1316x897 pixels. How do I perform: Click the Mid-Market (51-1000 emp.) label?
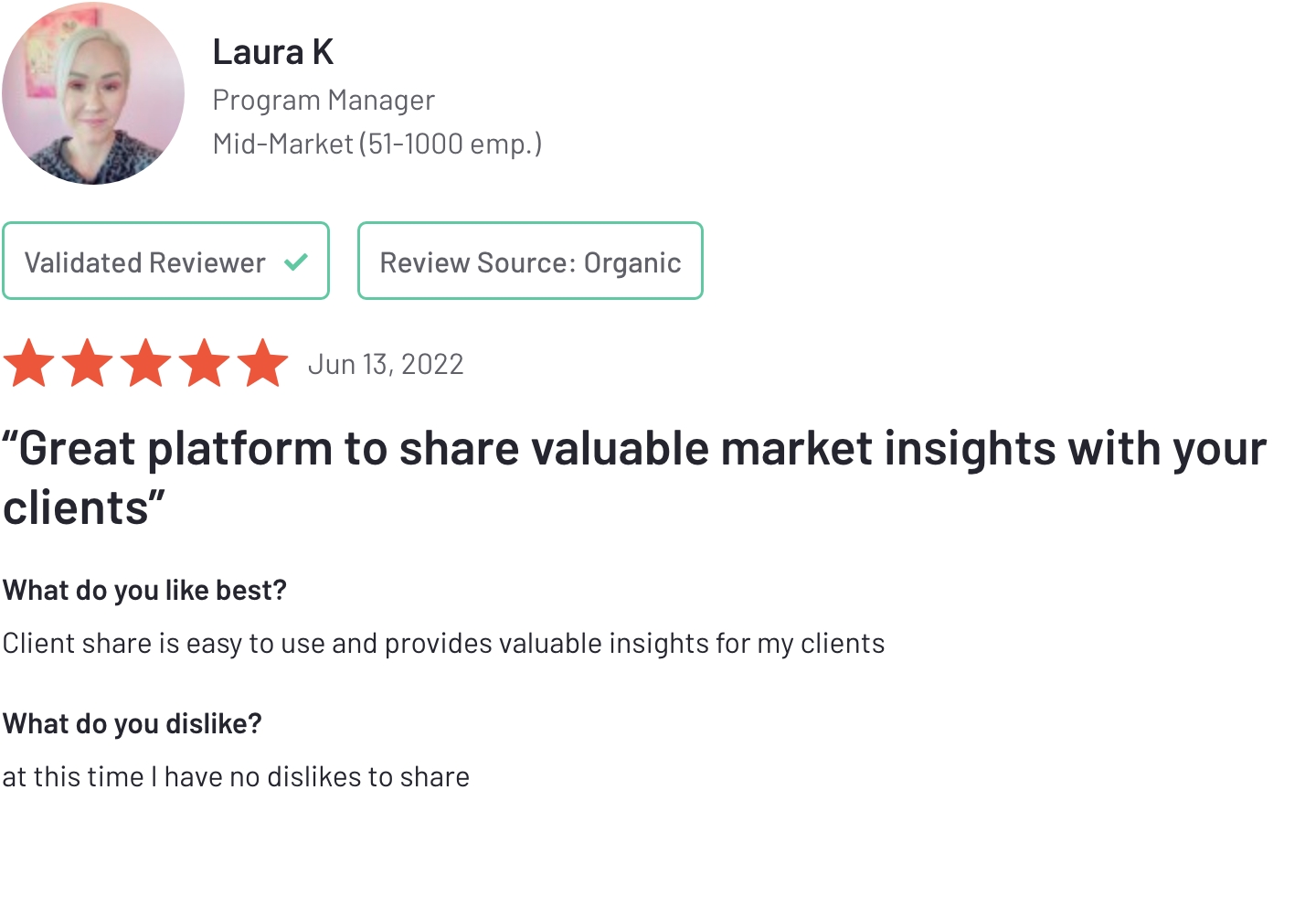click(377, 144)
